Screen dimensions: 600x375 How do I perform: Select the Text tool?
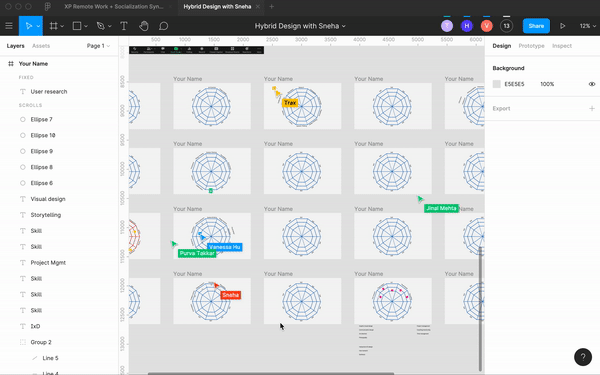[124, 26]
